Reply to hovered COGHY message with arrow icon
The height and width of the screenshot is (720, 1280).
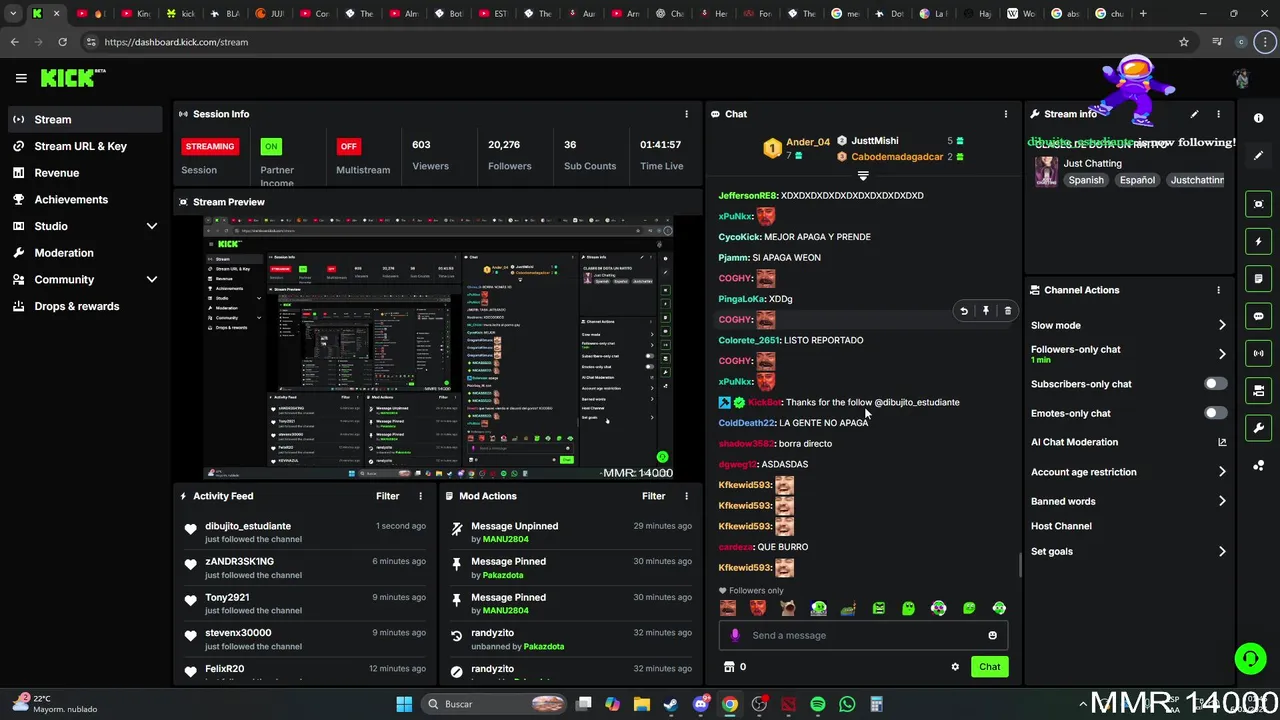coord(963,311)
